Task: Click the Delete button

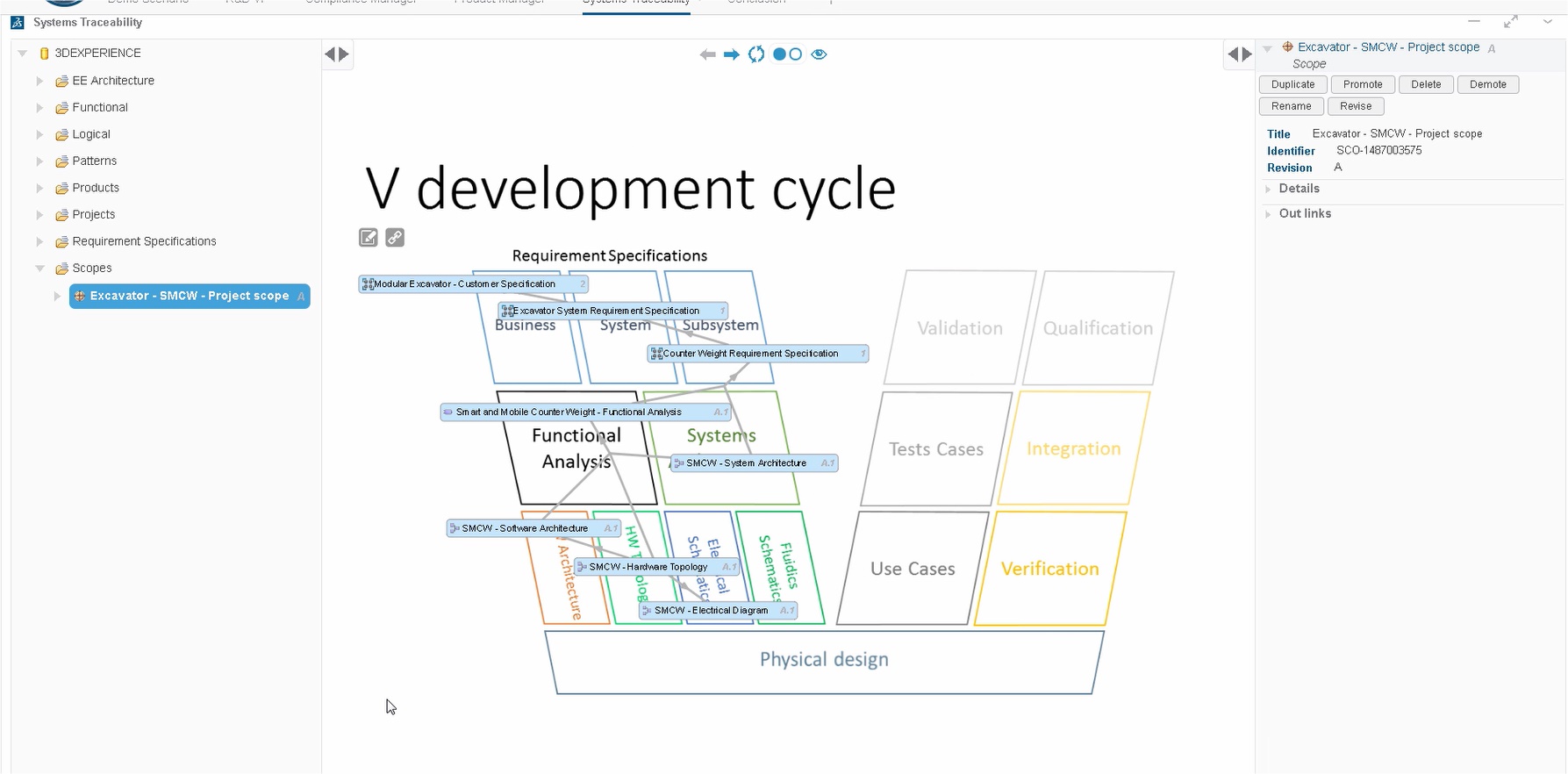Action: (x=1426, y=84)
